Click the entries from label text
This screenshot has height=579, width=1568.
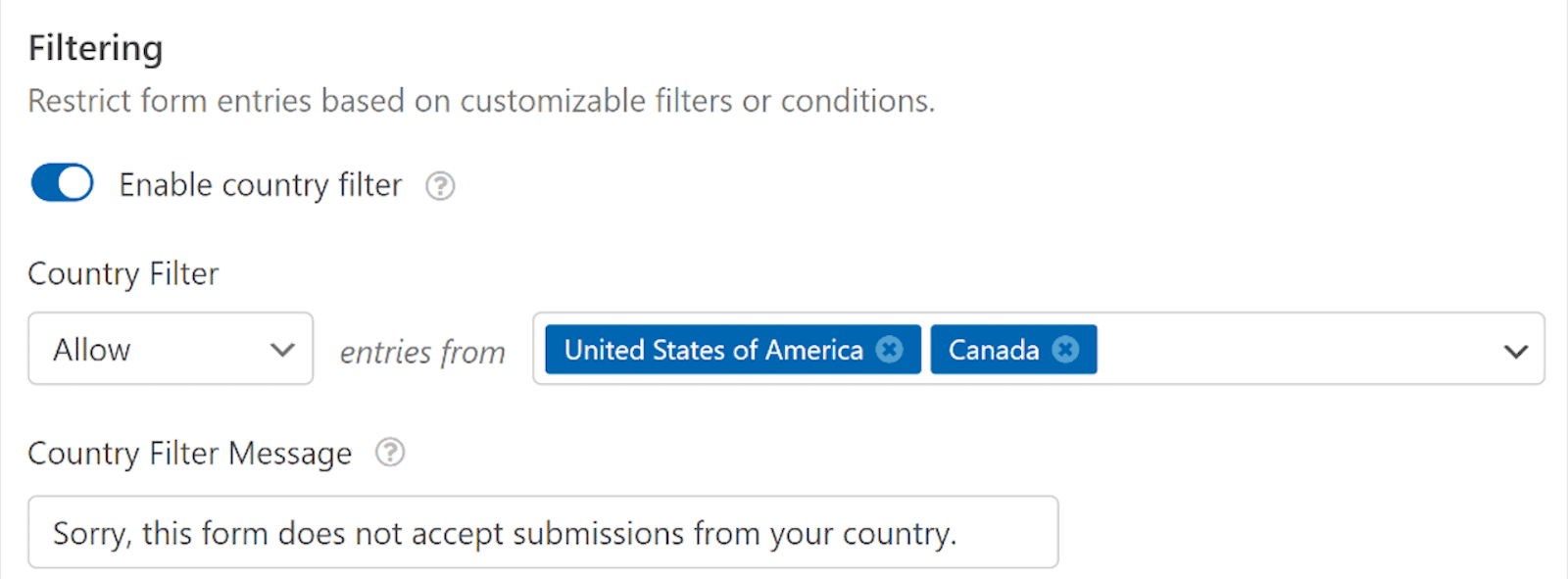tap(421, 351)
